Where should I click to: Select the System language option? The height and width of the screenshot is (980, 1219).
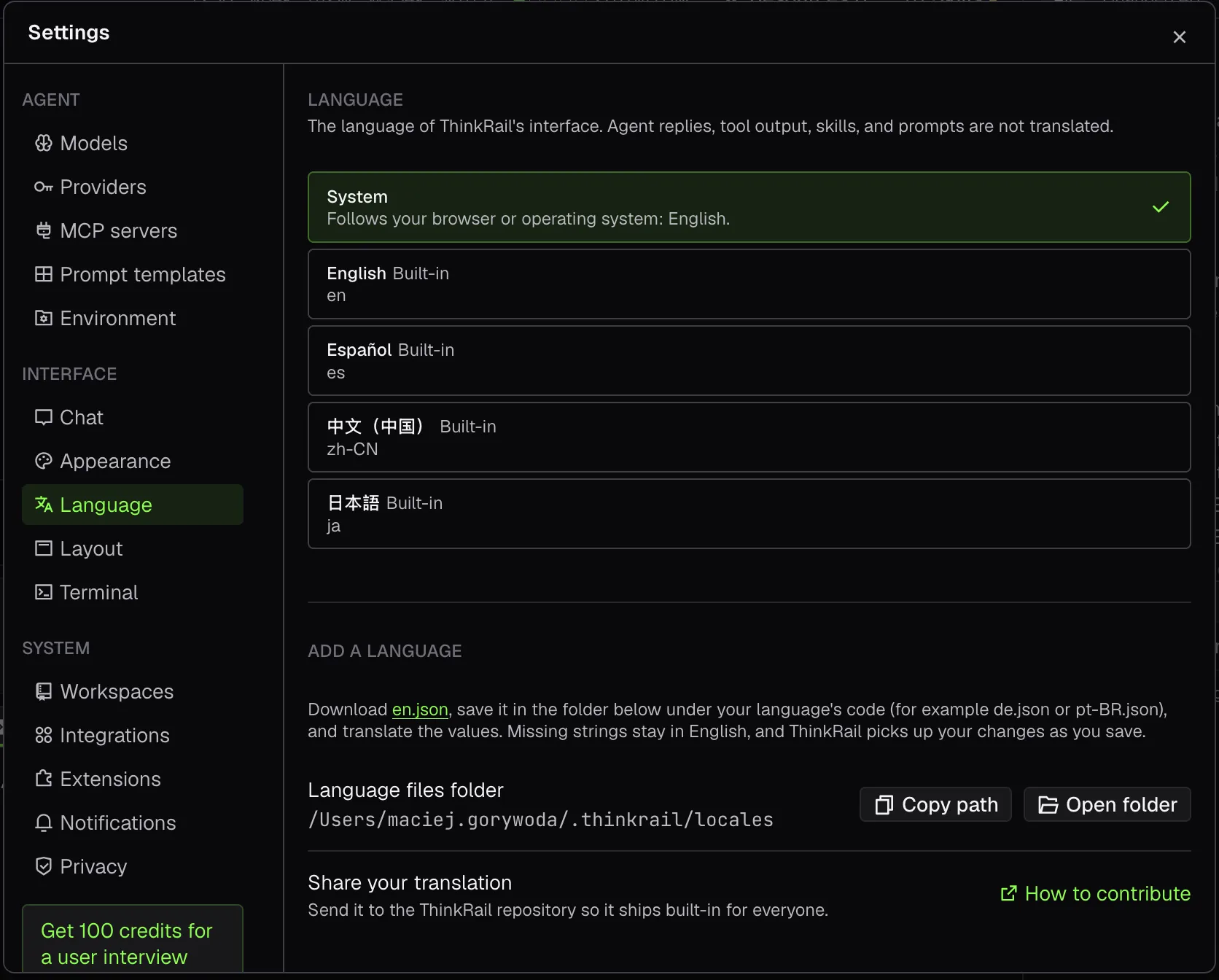point(749,207)
